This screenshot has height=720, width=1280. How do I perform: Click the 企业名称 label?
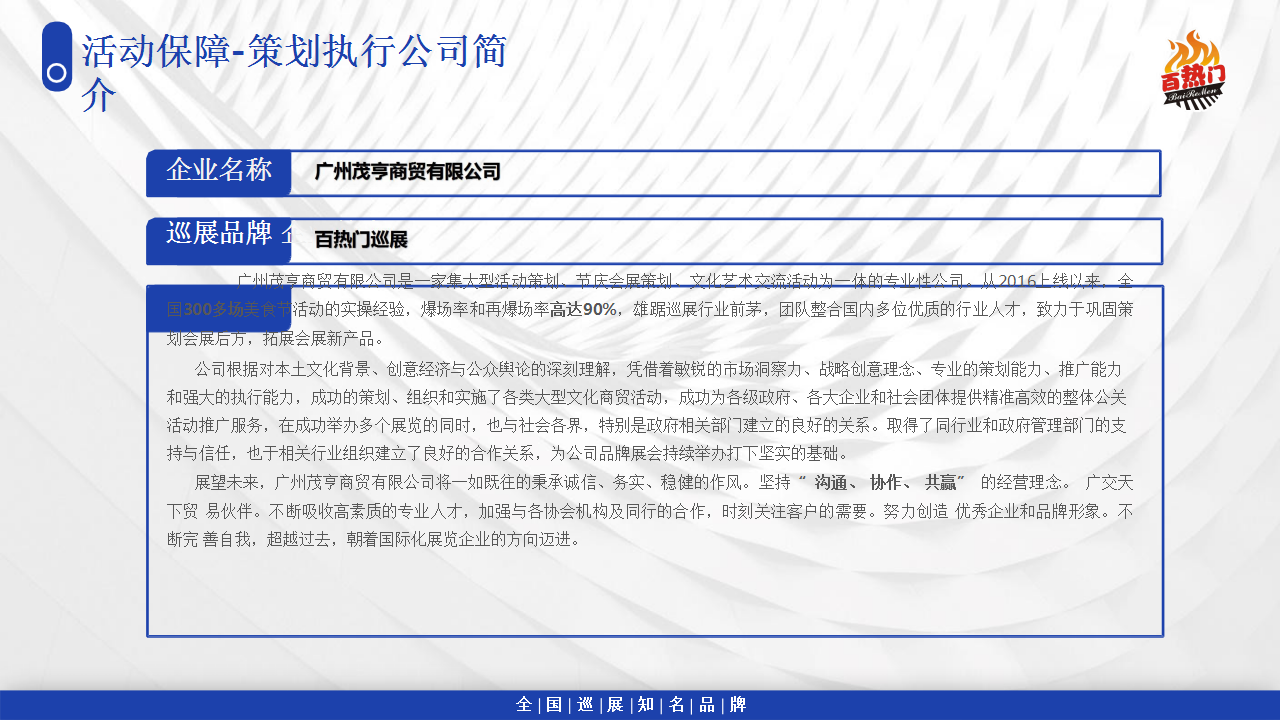point(219,170)
